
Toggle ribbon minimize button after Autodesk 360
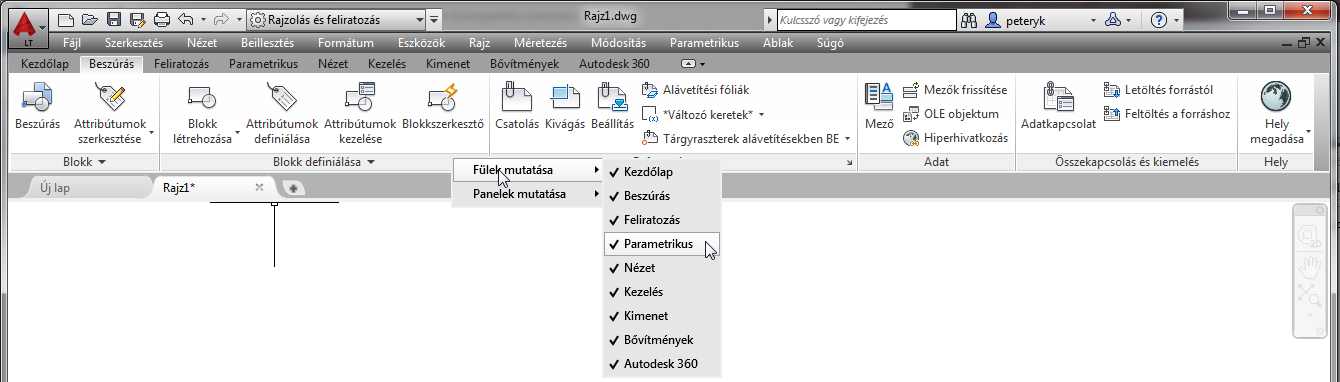point(688,63)
